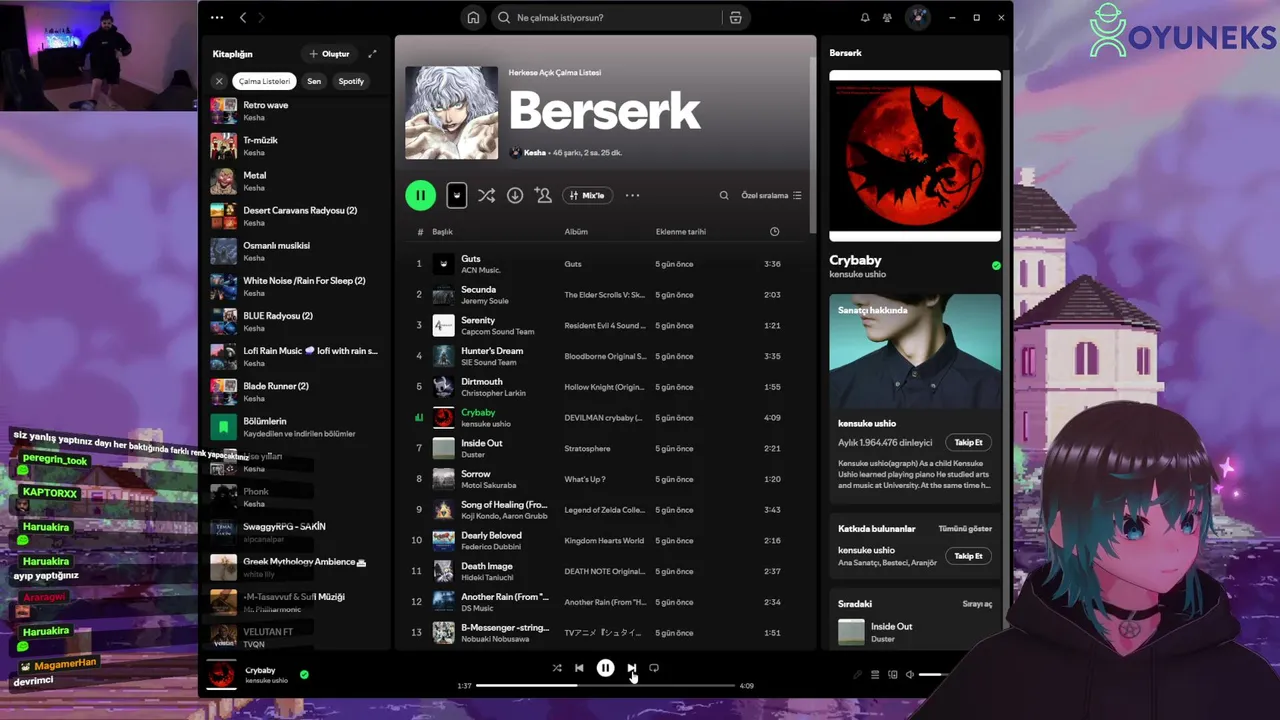Click Sırayı aç link

(977, 604)
